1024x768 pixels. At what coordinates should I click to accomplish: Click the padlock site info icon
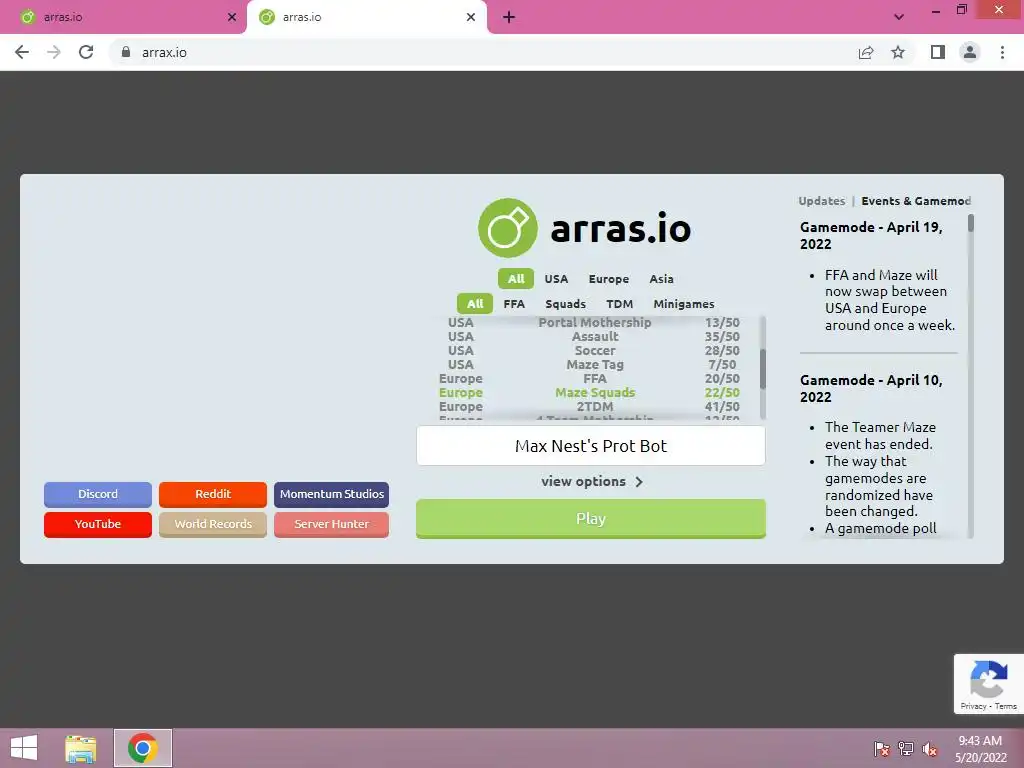point(126,52)
